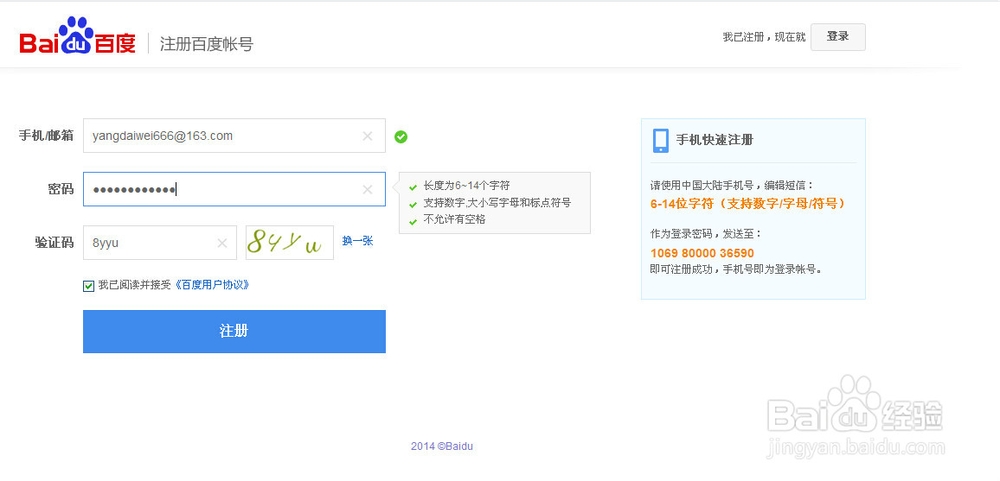Click the 注册百度帐号 page title
The height and width of the screenshot is (481, 1000).
(x=206, y=44)
